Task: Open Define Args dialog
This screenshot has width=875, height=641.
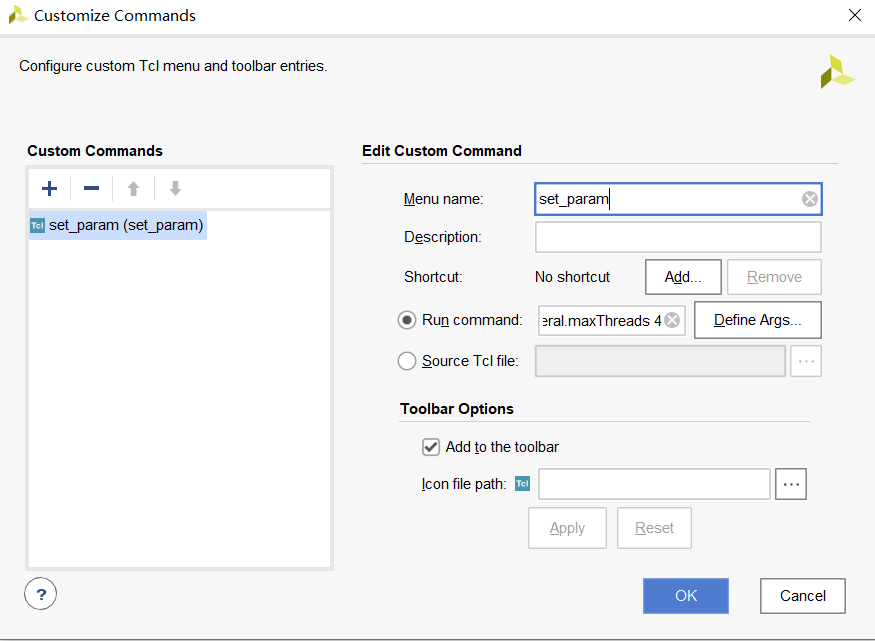Action: point(757,320)
